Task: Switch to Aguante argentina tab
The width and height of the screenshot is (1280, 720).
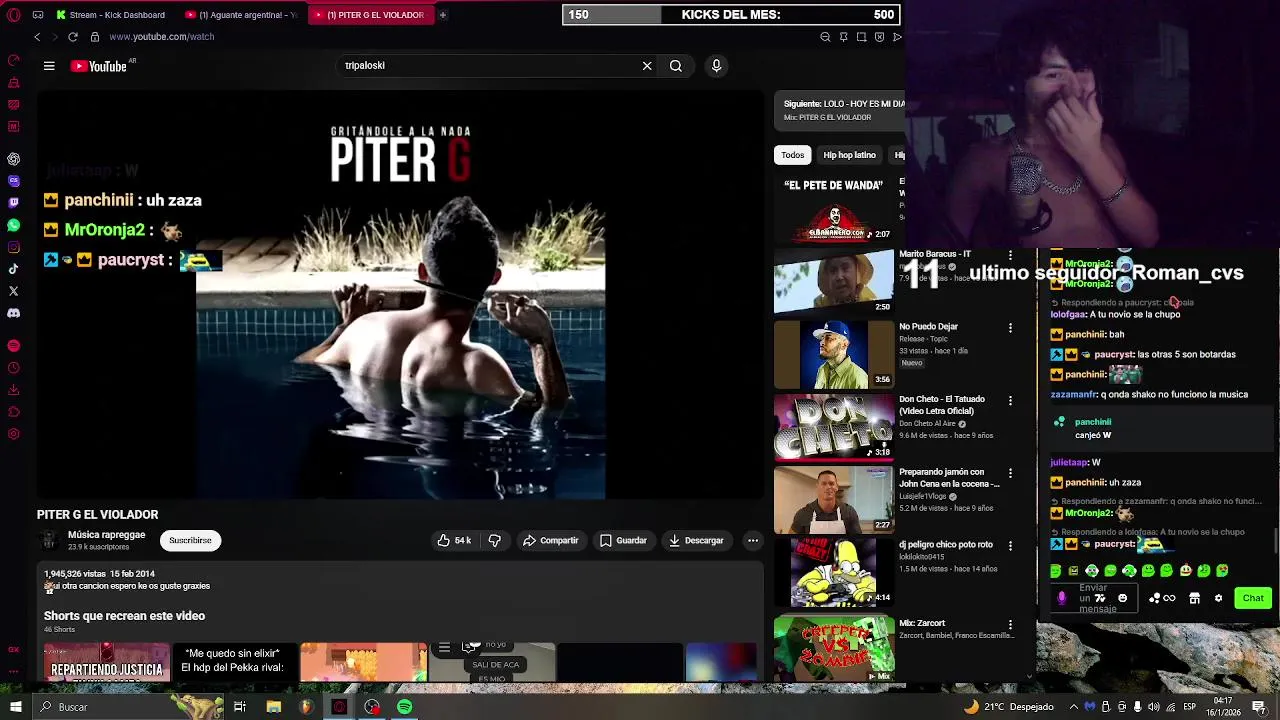Action: coord(240,15)
